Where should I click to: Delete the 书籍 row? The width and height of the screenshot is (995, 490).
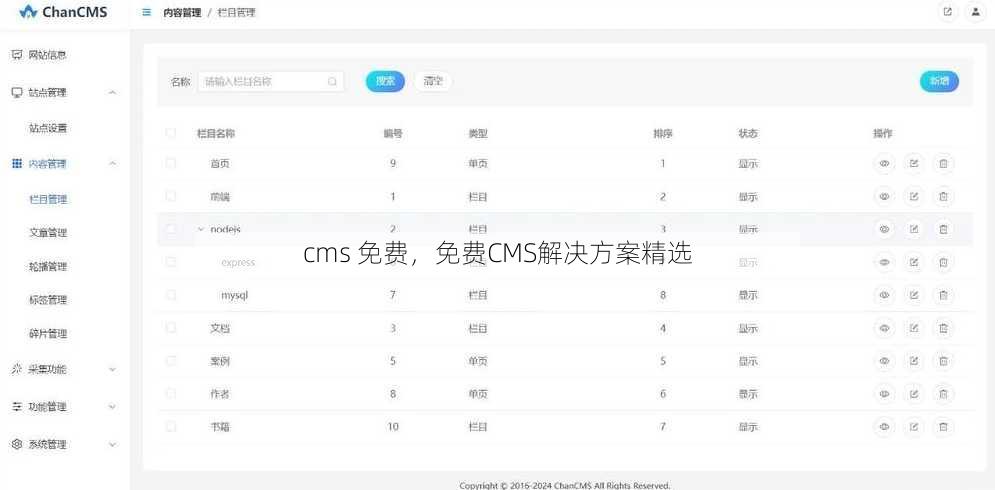(944, 427)
